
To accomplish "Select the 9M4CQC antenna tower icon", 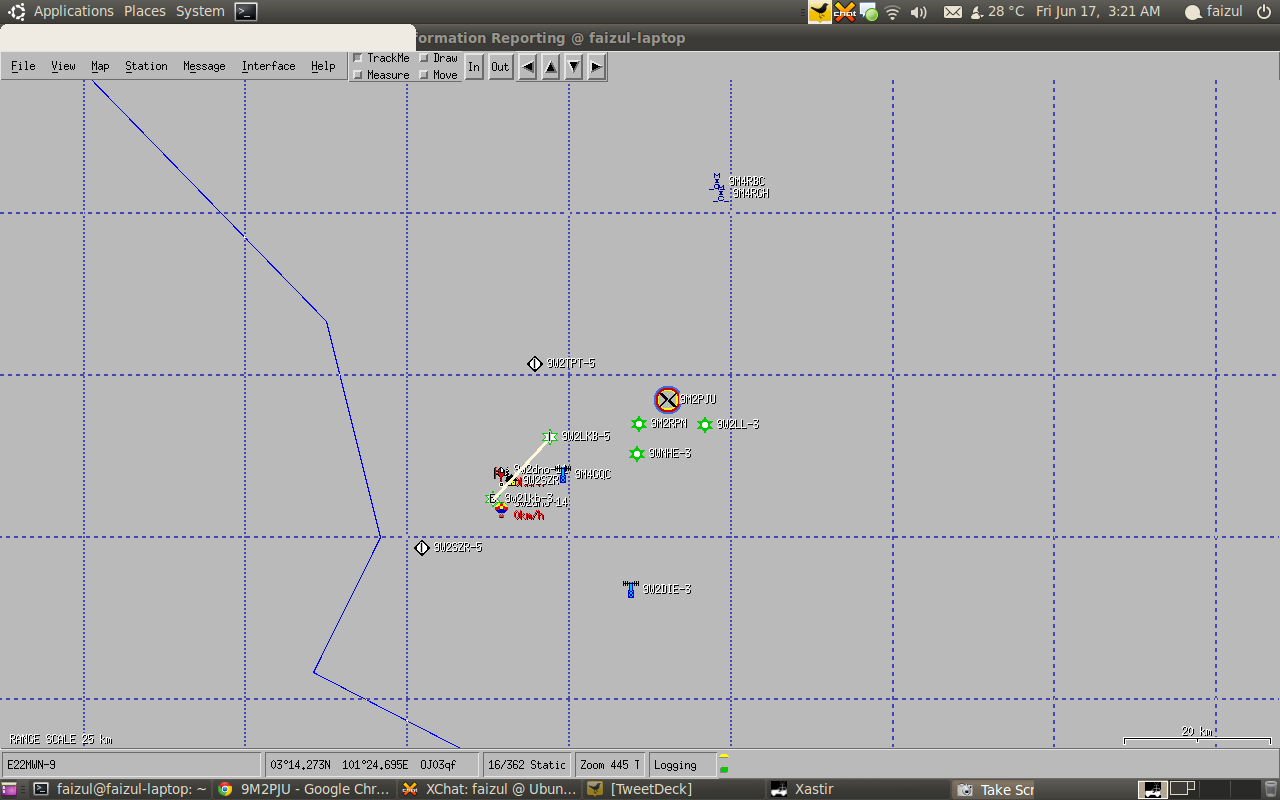I will [563, 474].
